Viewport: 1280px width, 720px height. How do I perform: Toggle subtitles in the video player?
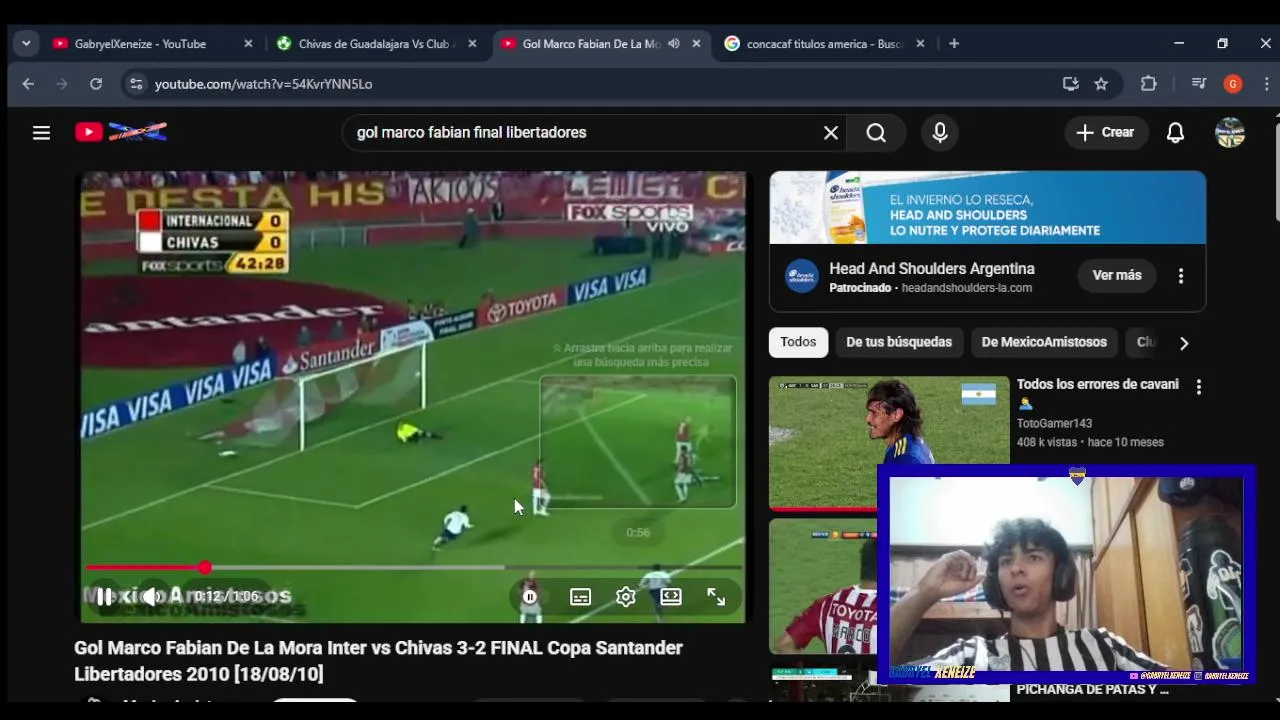[580, 597]
